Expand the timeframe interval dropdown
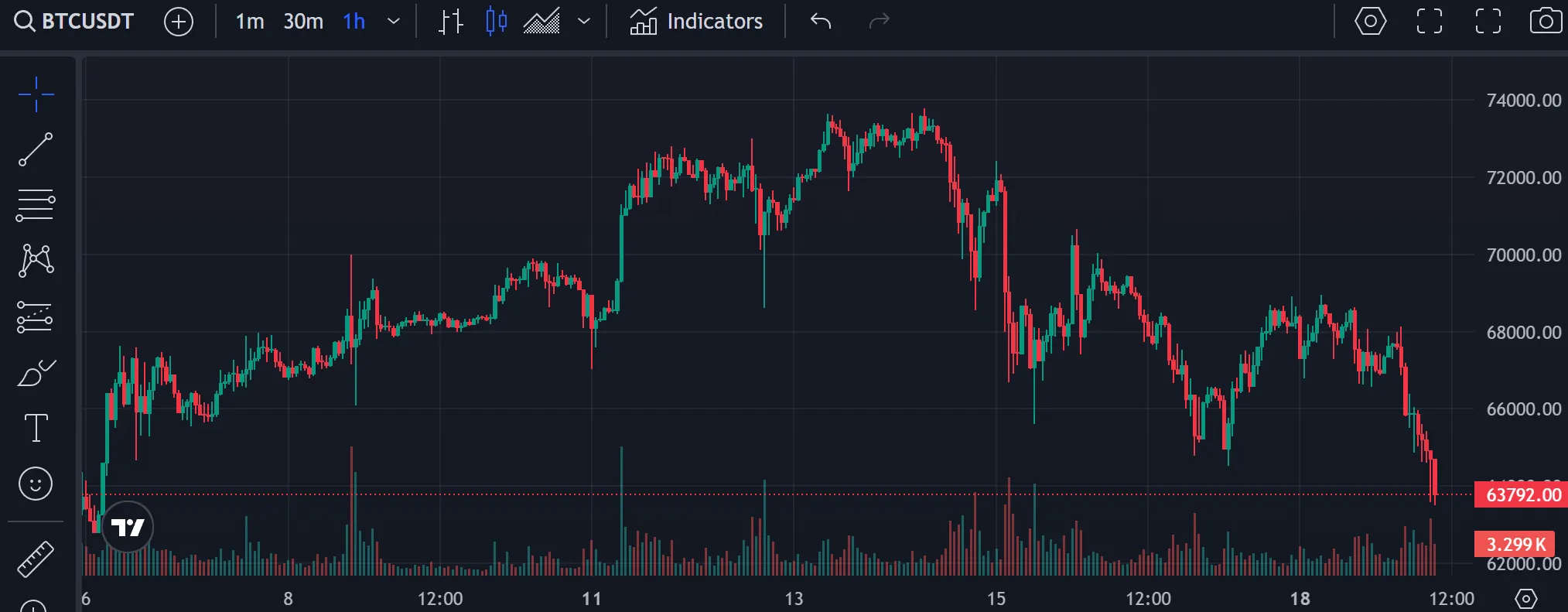Screen dimensions: 1568x612 (x=394, y=22)
